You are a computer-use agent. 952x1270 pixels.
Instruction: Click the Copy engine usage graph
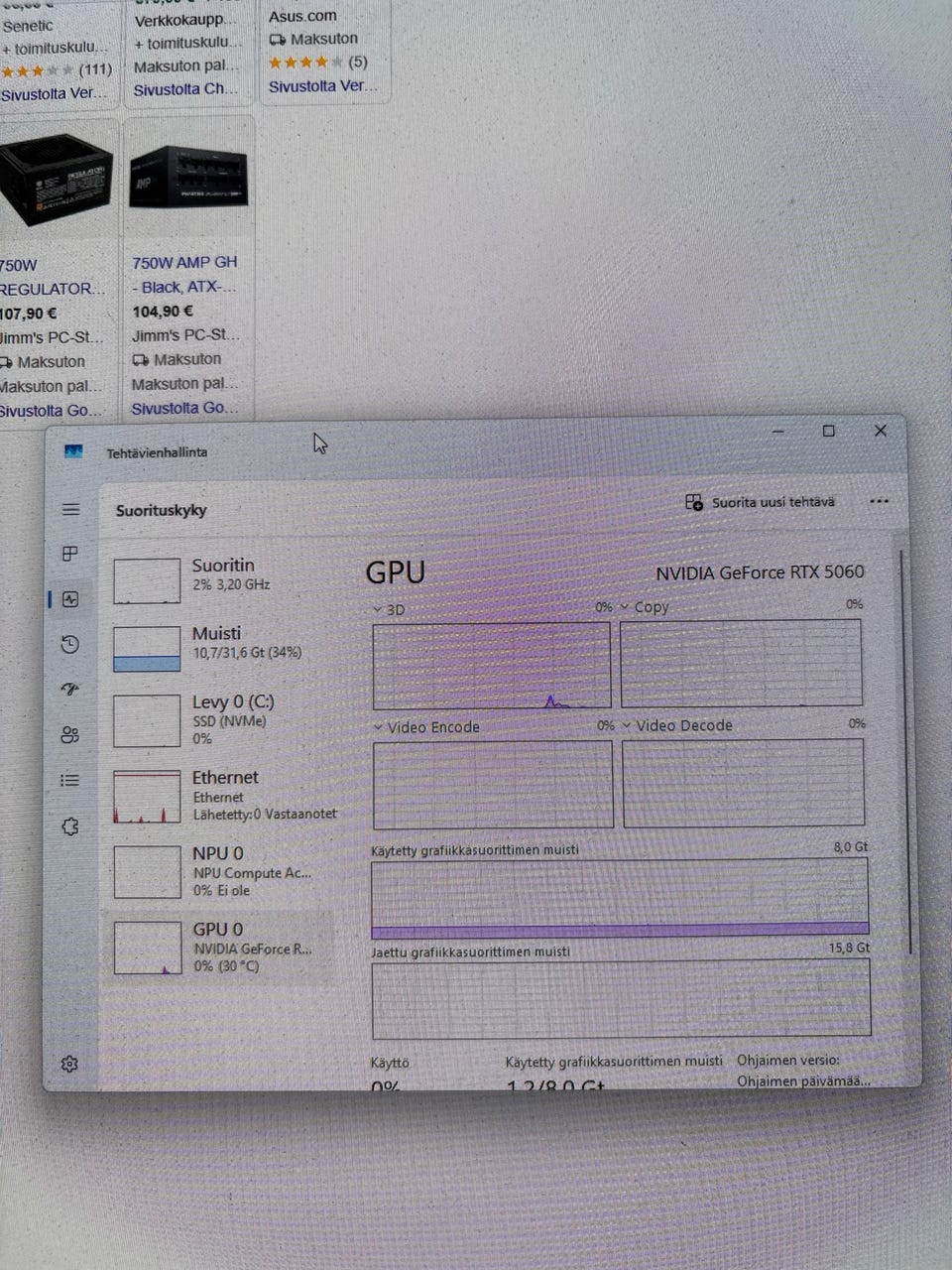(x=741, y=663)
